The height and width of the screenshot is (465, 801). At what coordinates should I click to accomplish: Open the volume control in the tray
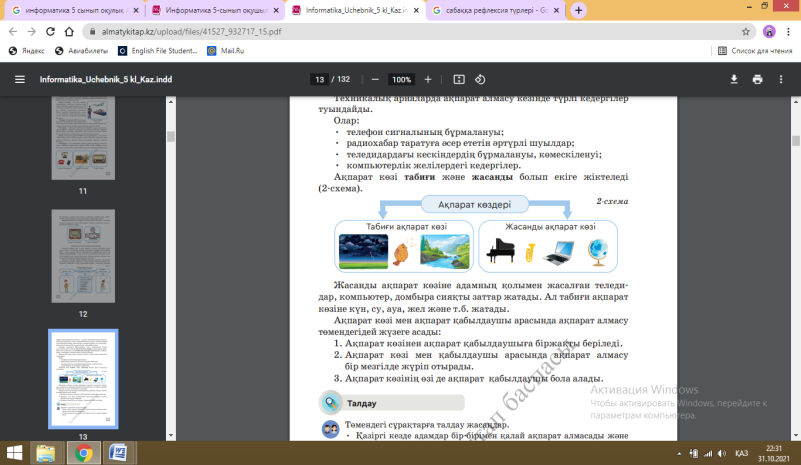pyautogui.click(x=722, y=453)
